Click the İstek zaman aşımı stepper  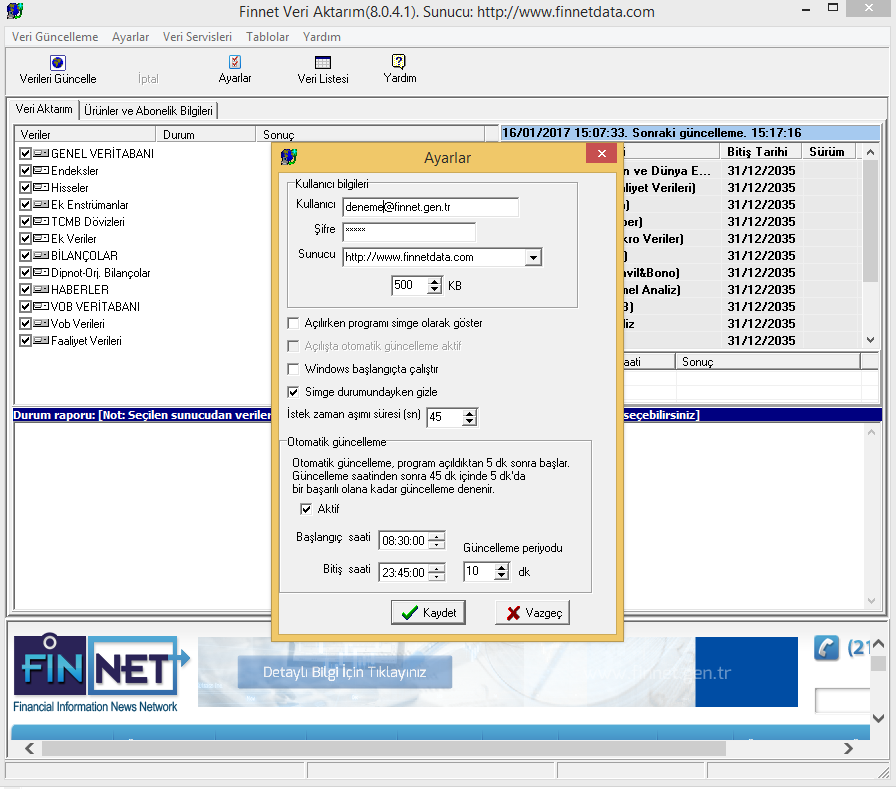[x=469, y=417]
